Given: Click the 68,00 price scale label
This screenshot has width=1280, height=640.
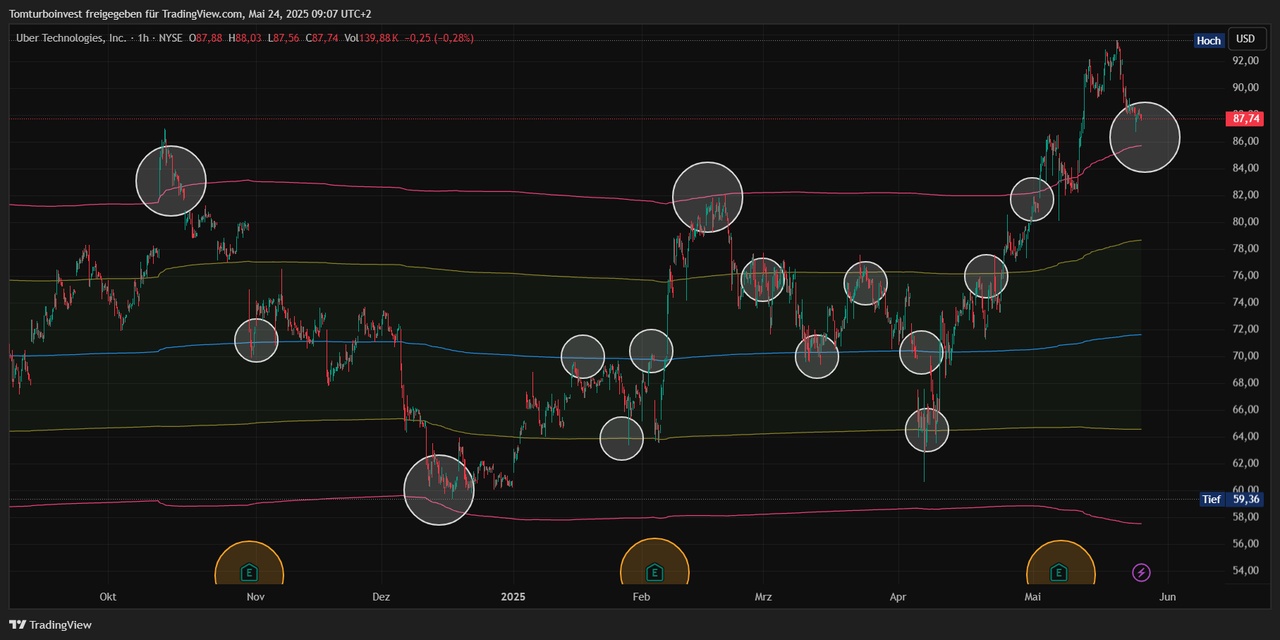Looking at the screenshot, I should pos(1245,382).
